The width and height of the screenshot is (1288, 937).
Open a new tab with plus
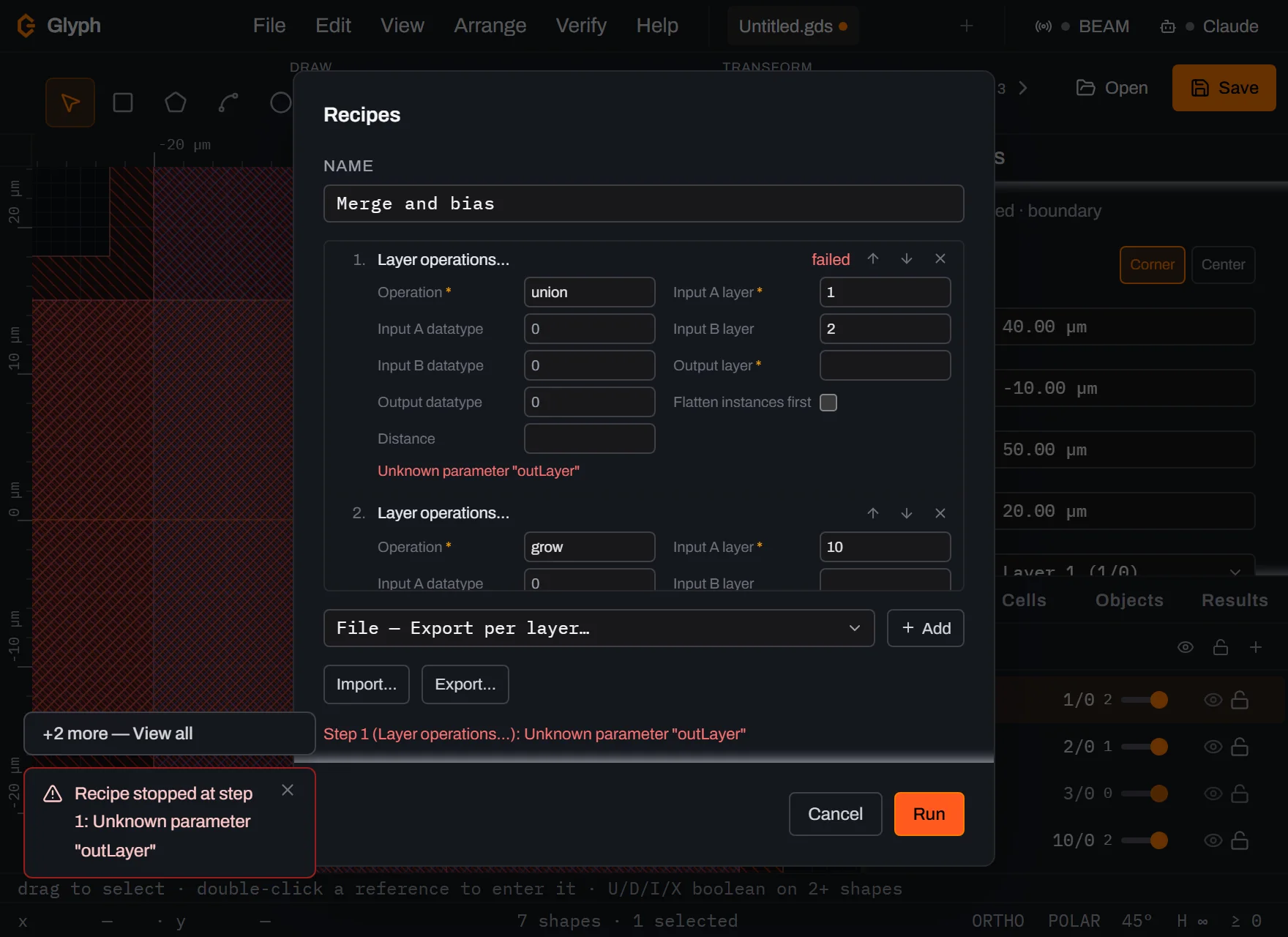pyautogui.click(x=967, y=26)
